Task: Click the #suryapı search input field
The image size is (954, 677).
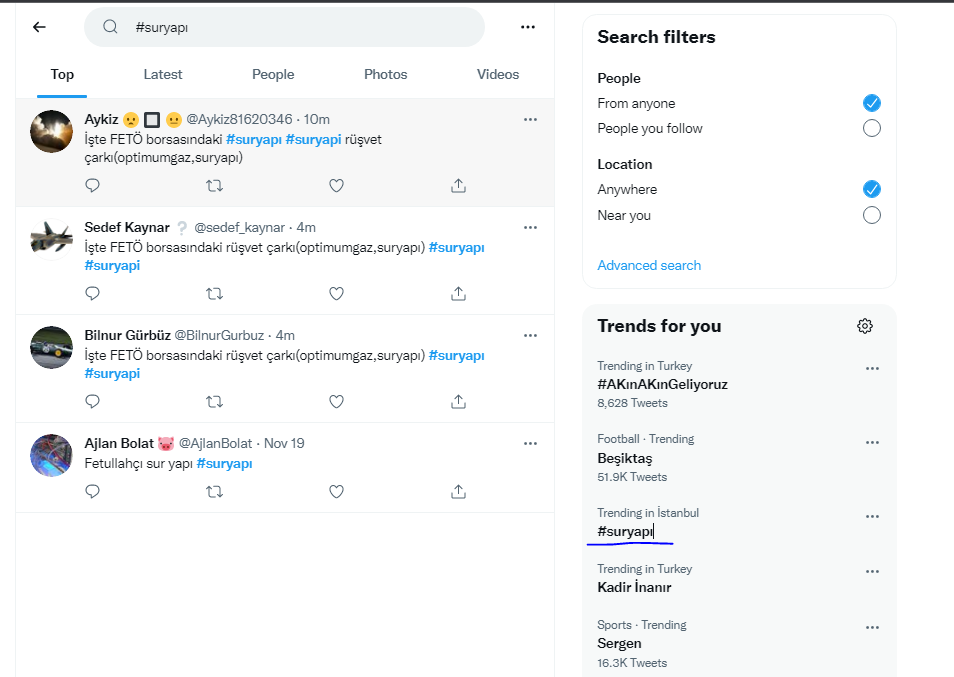Action: pos(284,27)
